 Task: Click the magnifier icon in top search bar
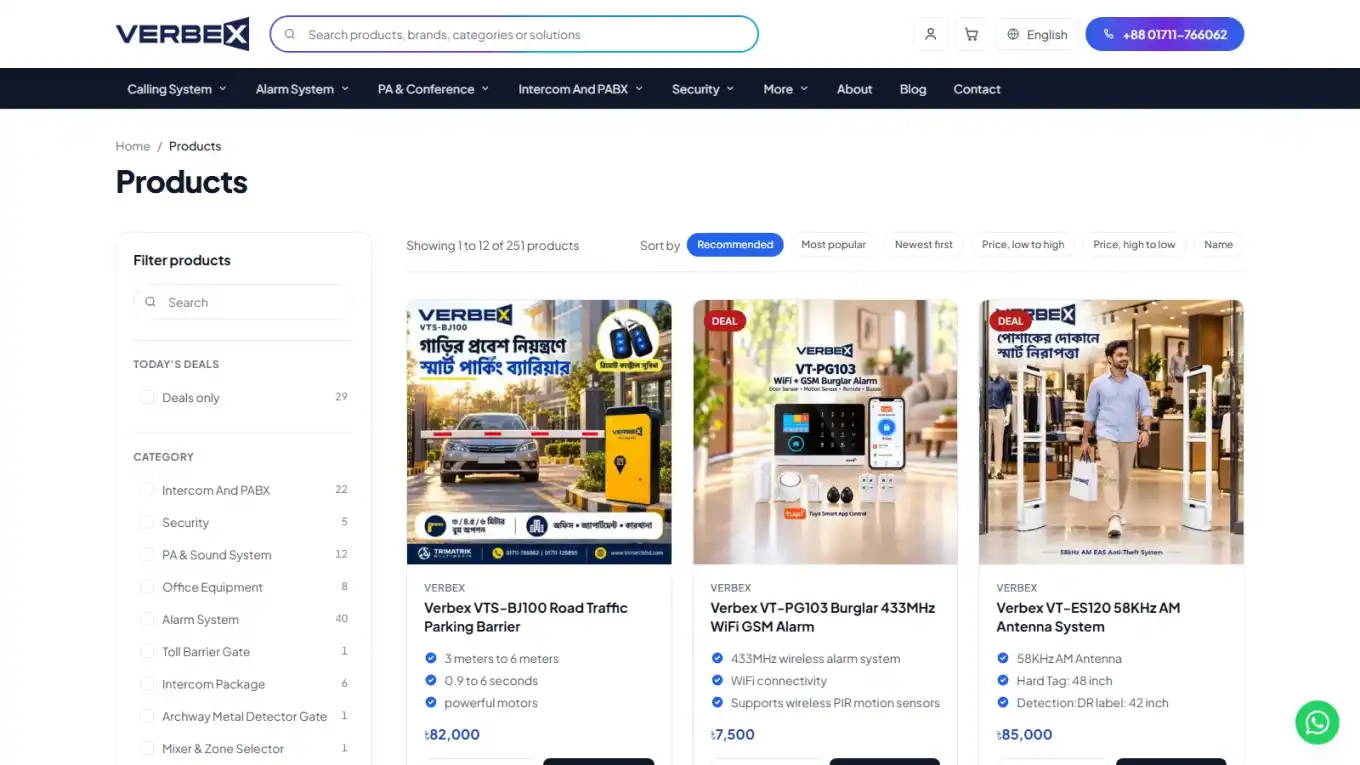tap(290, 34)
